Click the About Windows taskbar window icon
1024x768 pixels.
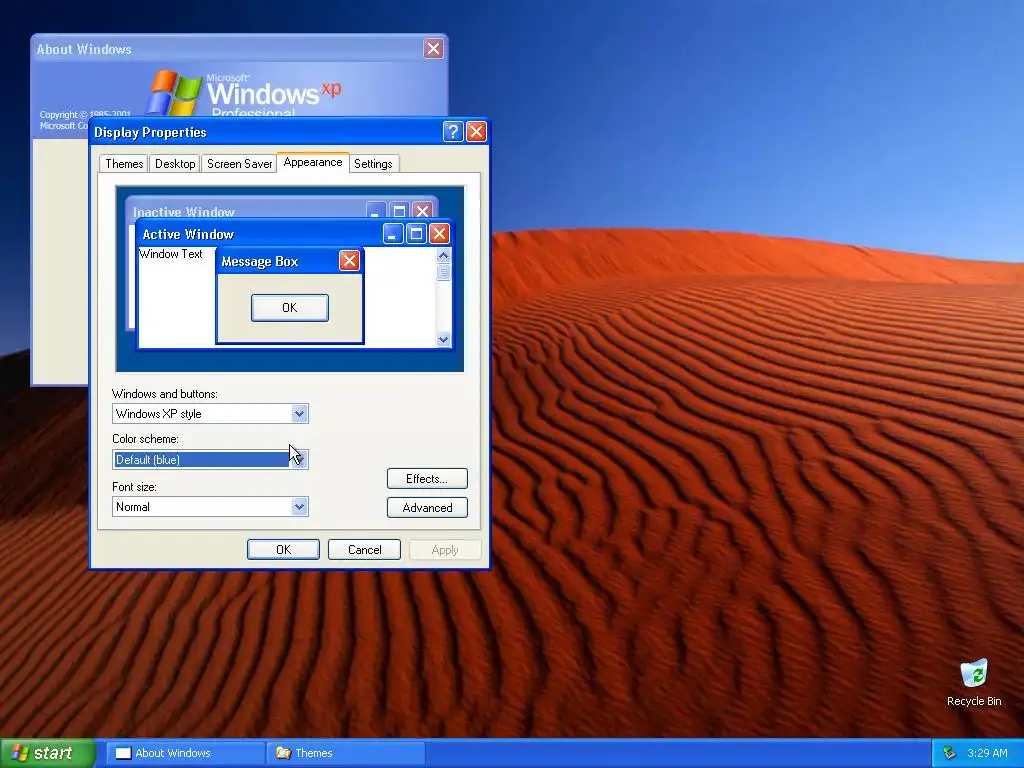pos(123,753)
